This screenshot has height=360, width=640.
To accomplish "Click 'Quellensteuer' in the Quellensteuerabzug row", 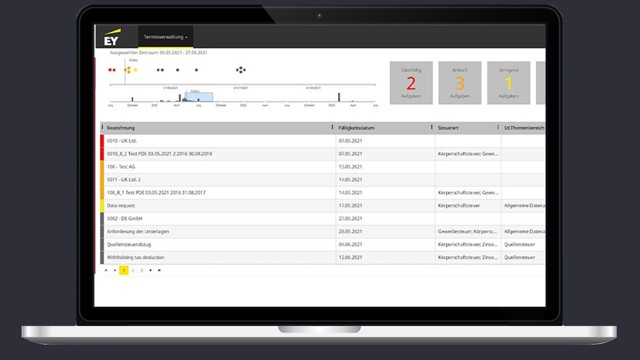I will click(x=520, y=244).
